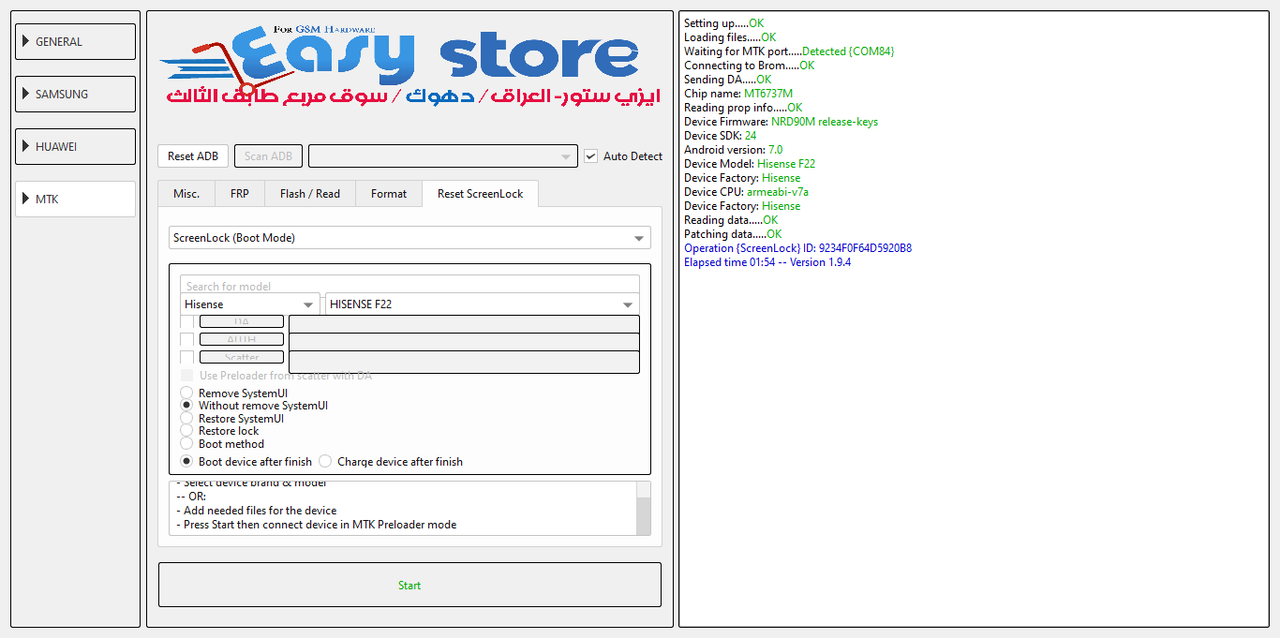Open the Hisense brand dropdown
The image size is (1280, 638).
coord(250,304)
